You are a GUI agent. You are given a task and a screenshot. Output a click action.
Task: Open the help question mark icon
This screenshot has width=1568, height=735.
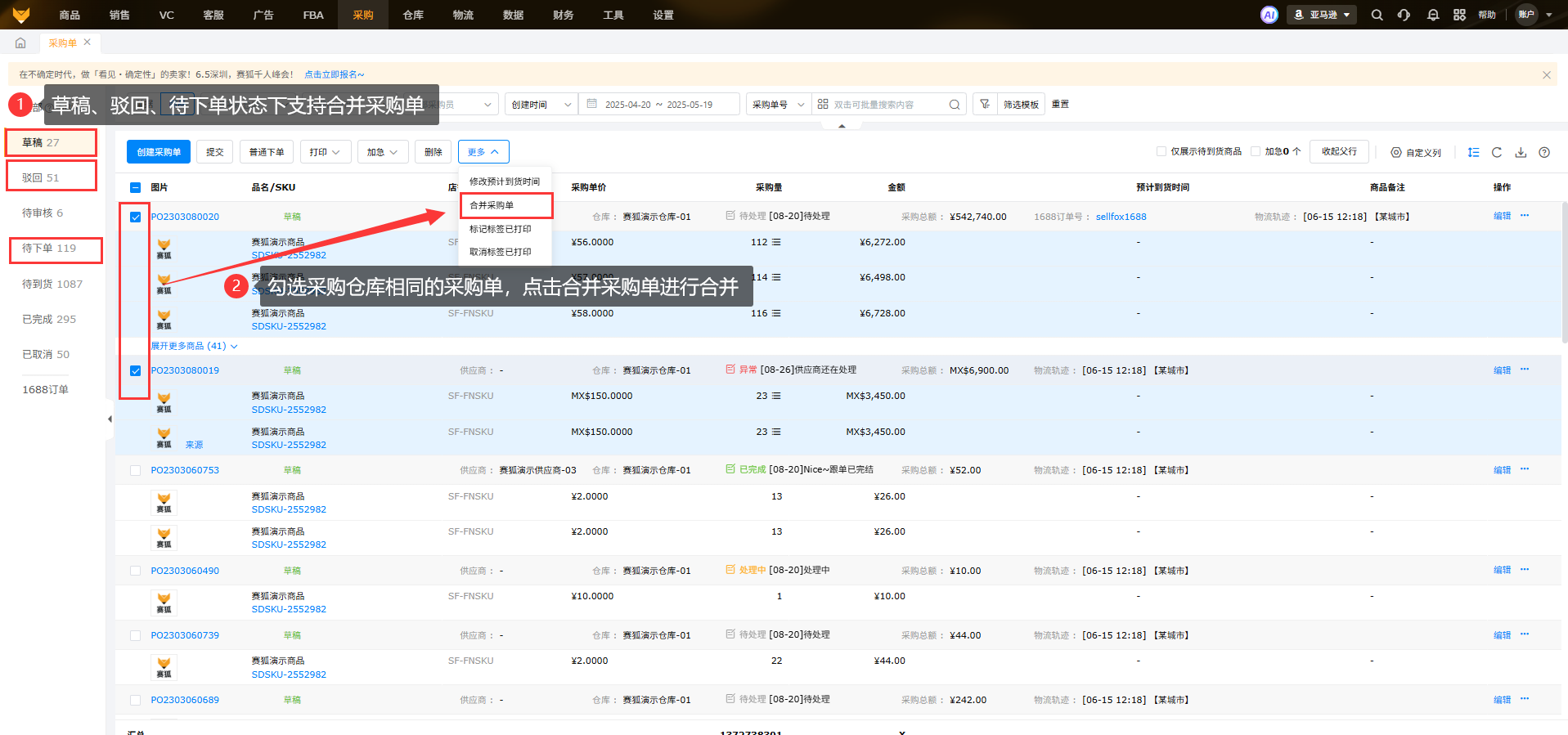1544,152
